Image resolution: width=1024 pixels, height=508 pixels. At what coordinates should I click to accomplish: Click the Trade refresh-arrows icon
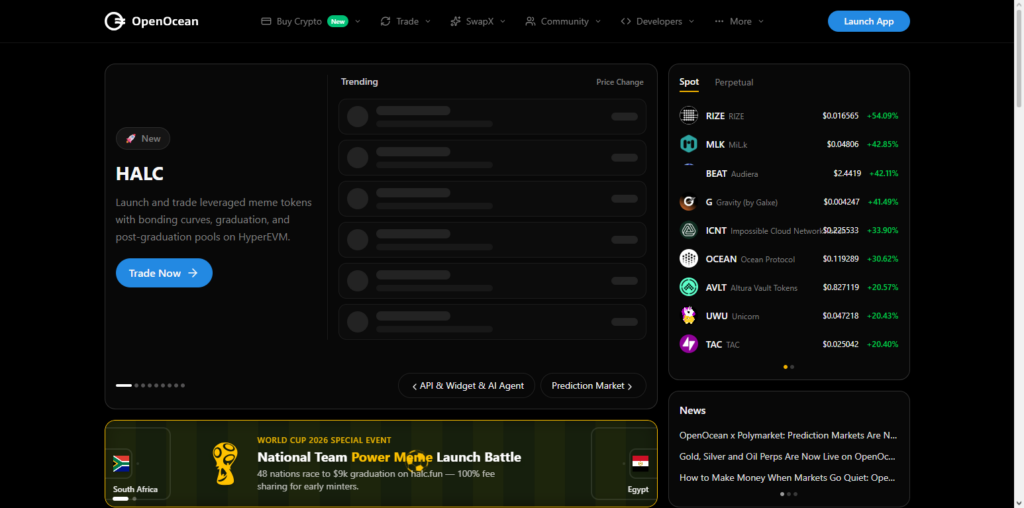pyautogui.click(x=385, y=21)
